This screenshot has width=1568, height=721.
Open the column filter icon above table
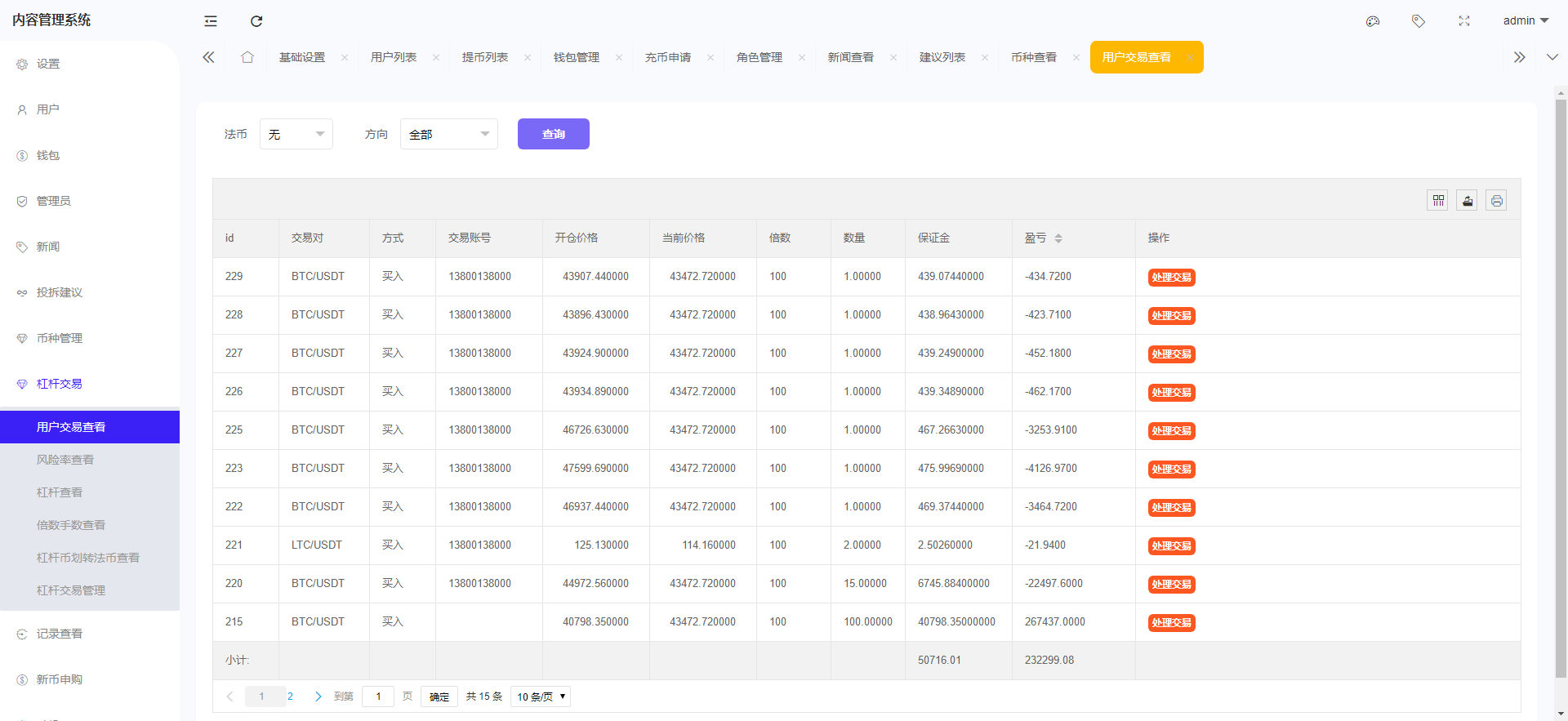(1438, 201)
